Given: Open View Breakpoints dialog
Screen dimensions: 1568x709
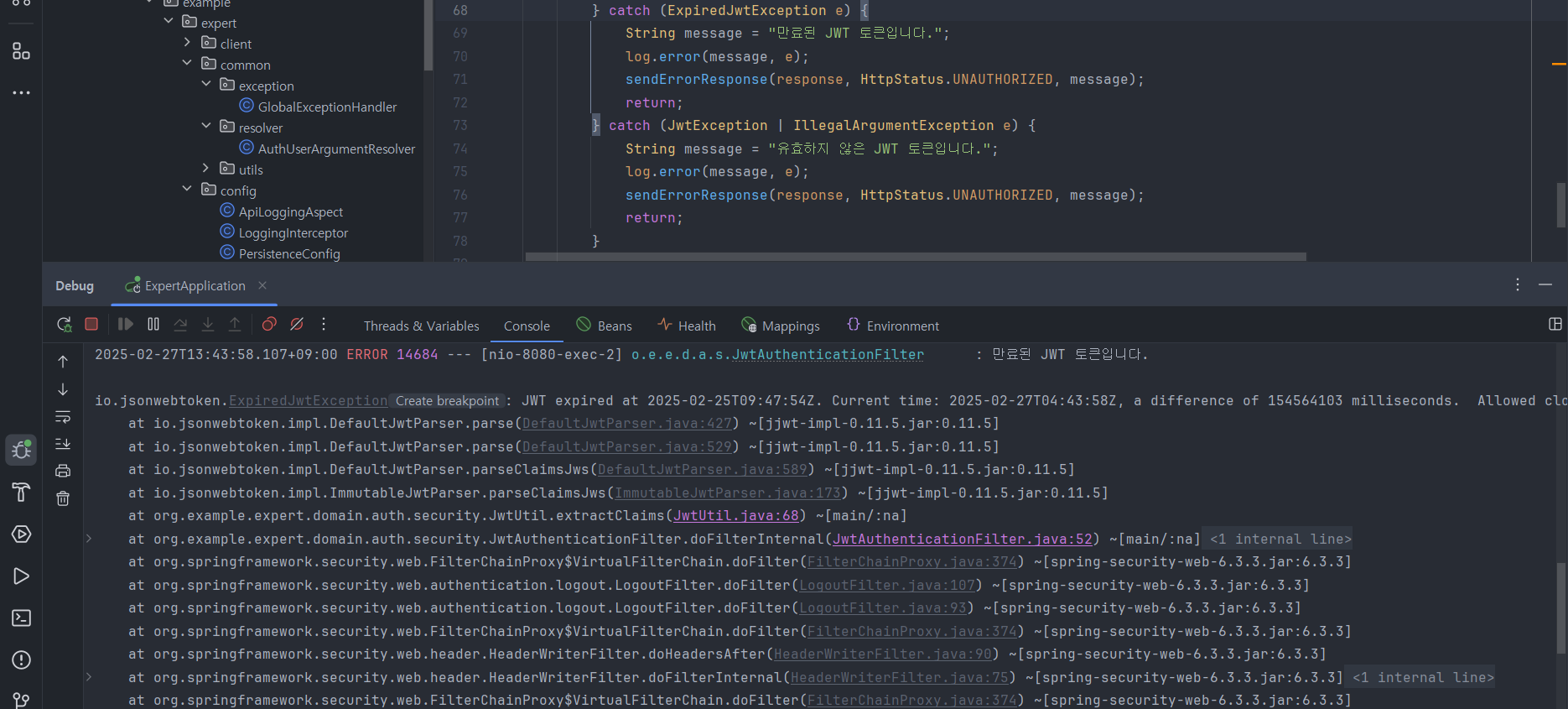Looking at the screenshot, I should coord(269,324).
